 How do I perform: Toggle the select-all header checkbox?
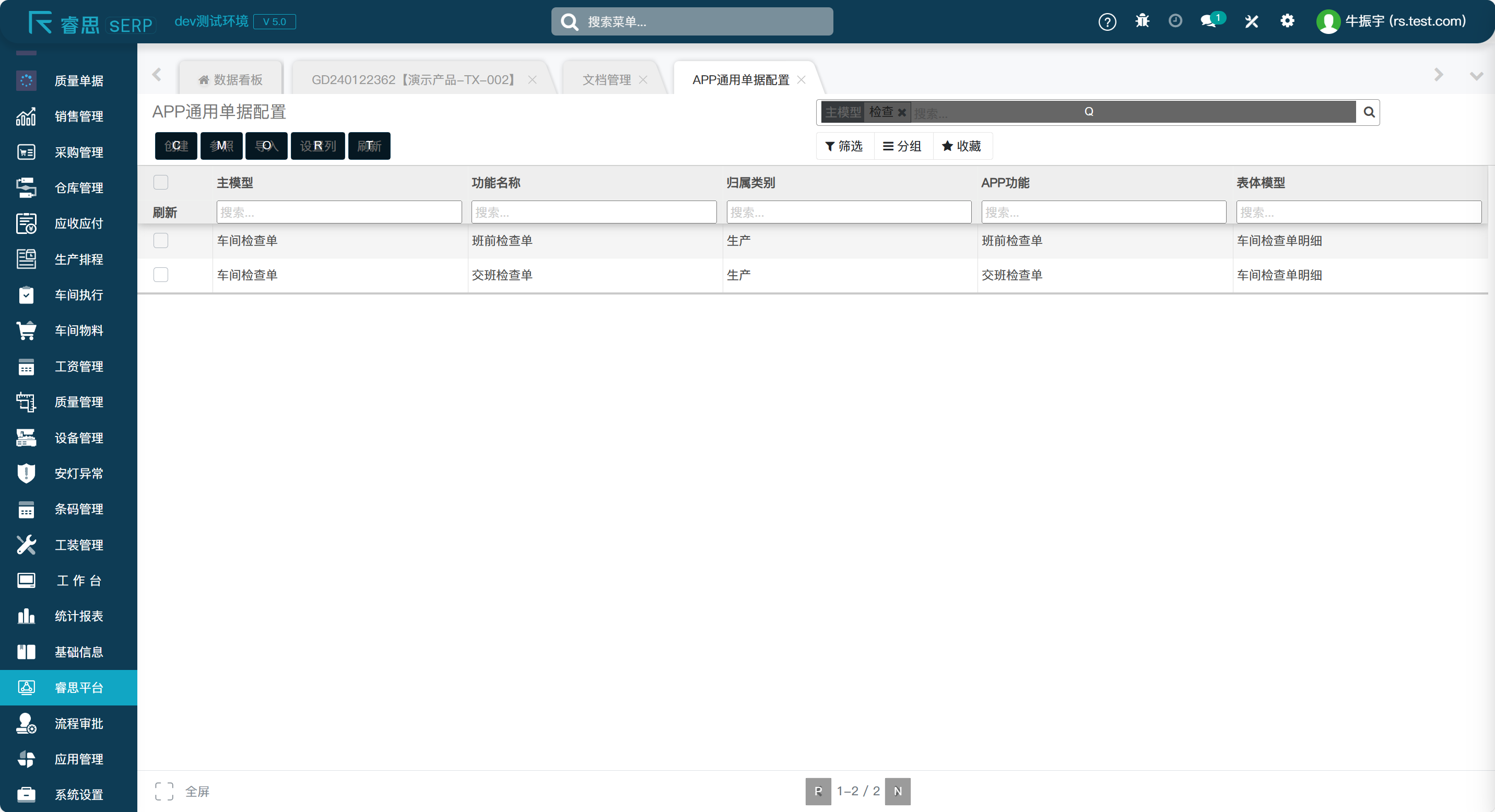click(x=161, y=182)
